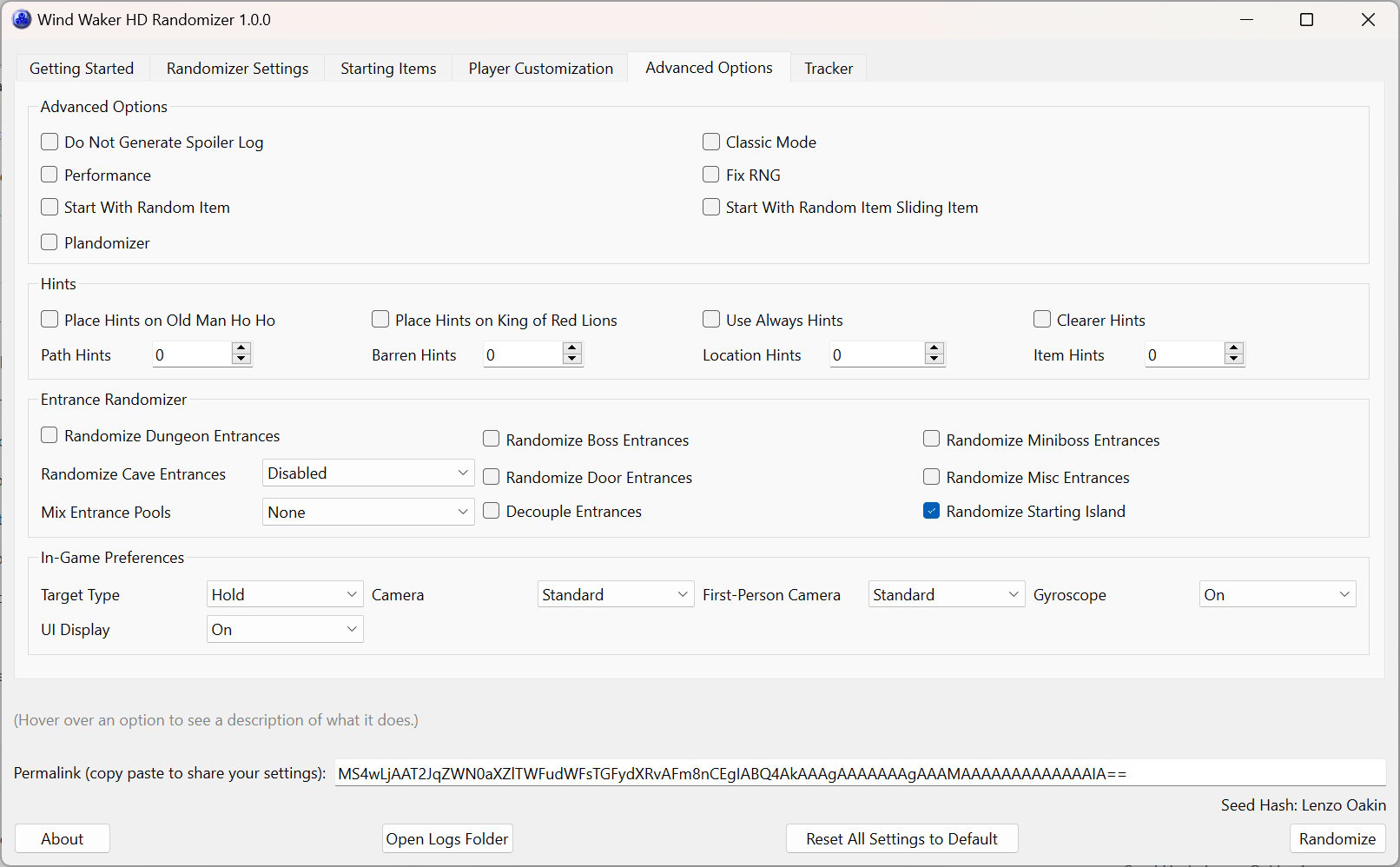Open the UI Display dropdown
Image resolution: width=1400 pixels, height=867 pixels.
pyautogui.click(x=285, y=630)
